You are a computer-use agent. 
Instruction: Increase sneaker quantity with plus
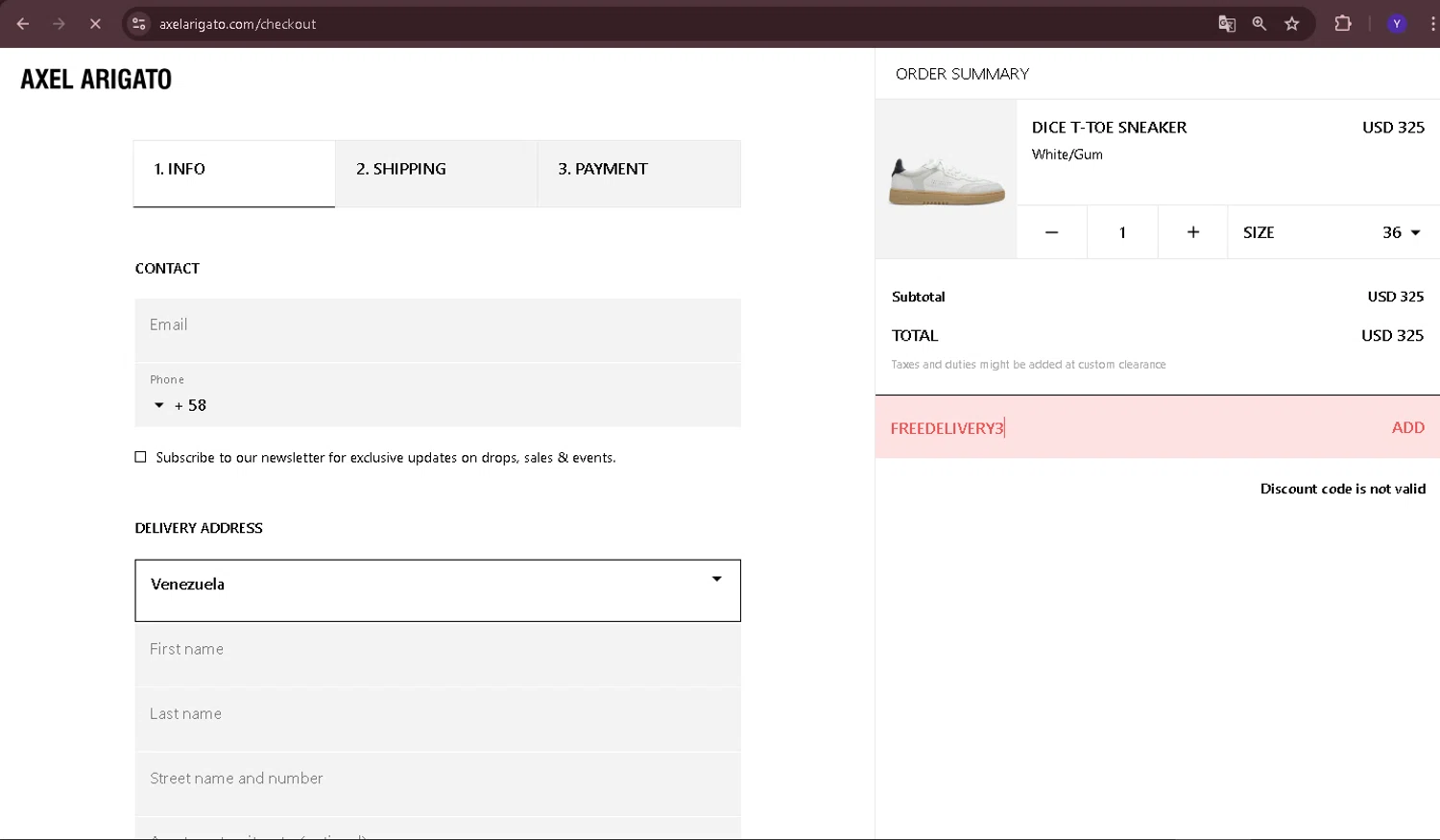pyautogui.click(x=1192, y=232)
